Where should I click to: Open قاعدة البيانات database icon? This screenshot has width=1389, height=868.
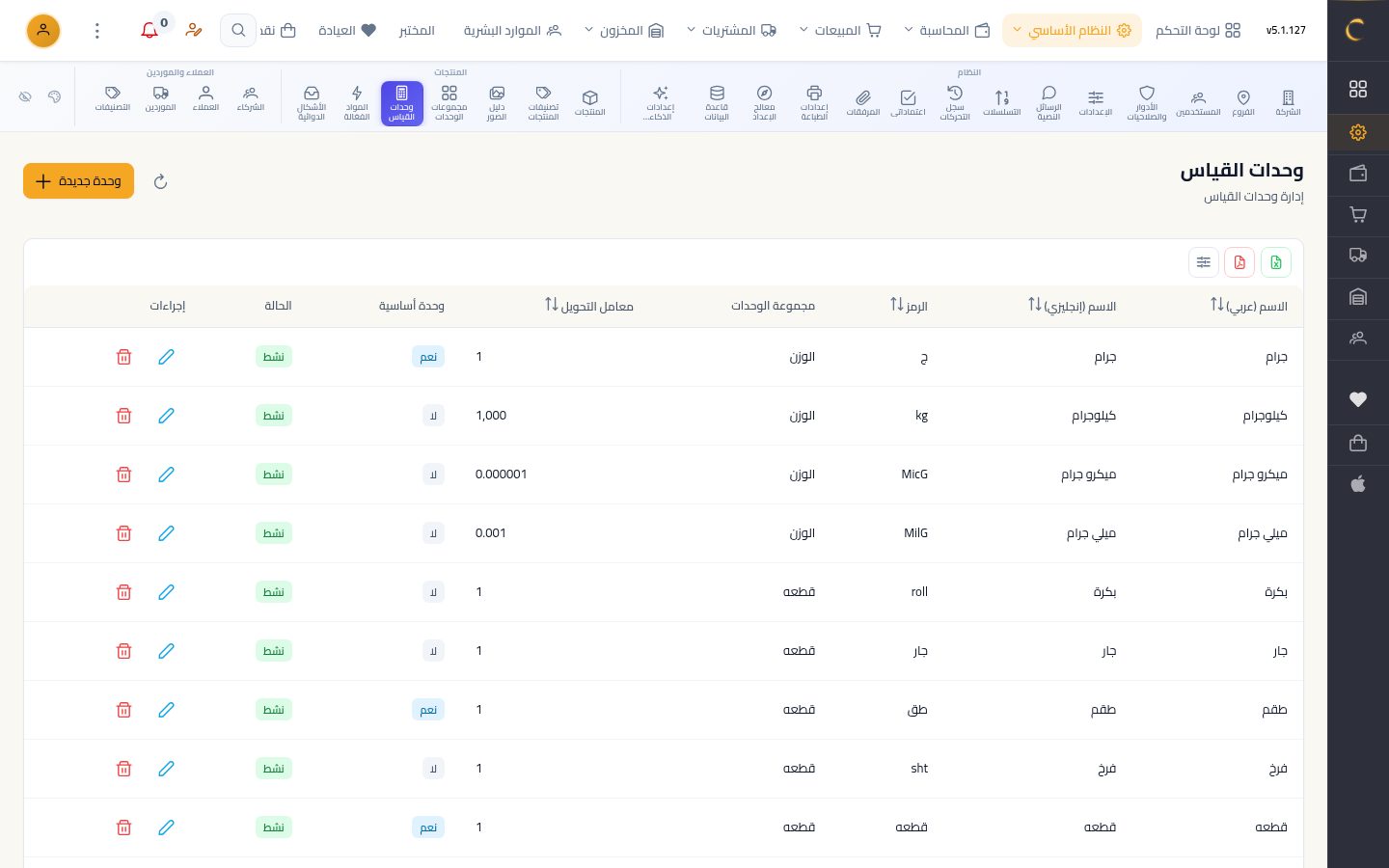717,102
